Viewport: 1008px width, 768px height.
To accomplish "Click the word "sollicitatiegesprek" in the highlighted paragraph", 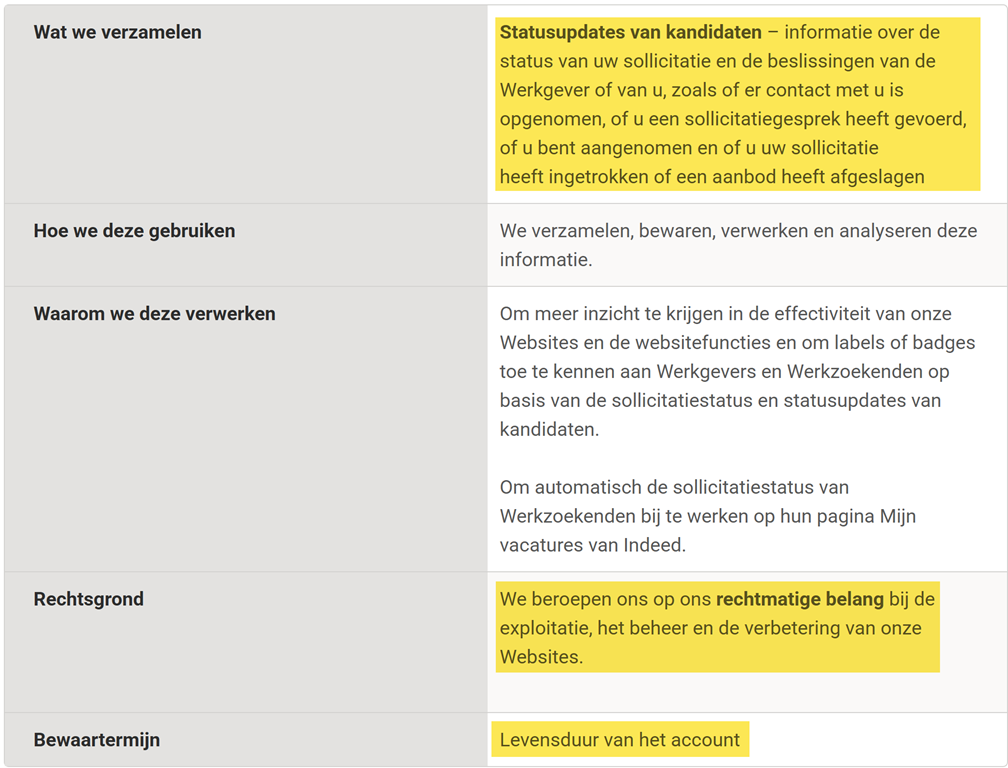I will click(762, 119).
